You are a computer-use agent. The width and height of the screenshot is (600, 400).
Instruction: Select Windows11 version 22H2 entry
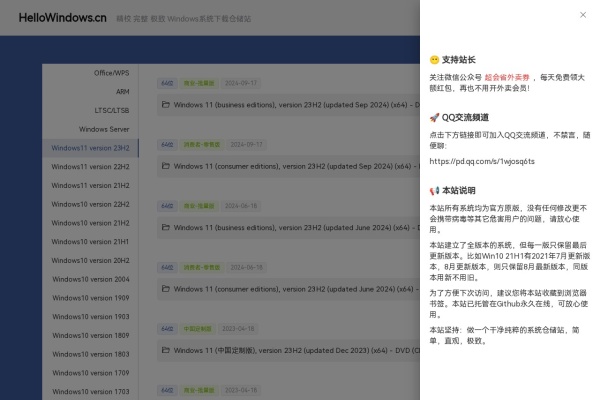(91, 167)
